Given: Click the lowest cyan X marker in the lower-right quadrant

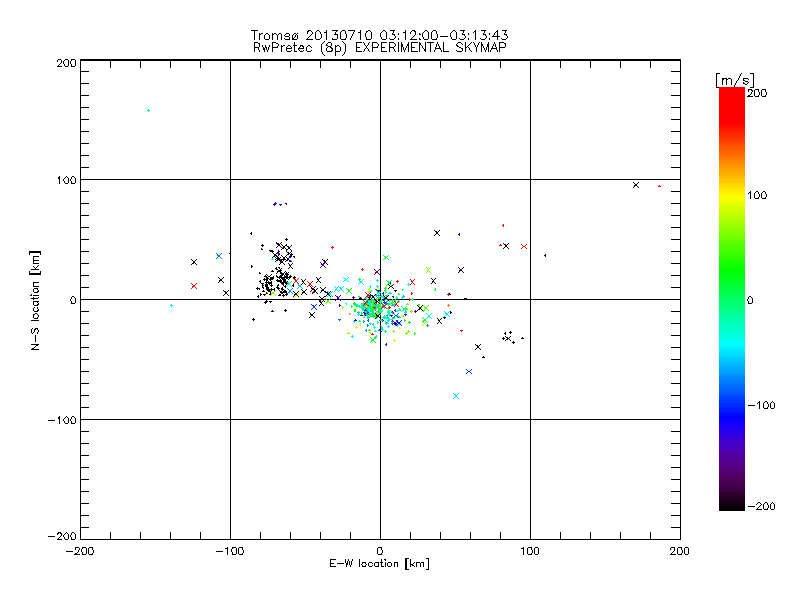Looking at the screenshot, I should 456,396.
